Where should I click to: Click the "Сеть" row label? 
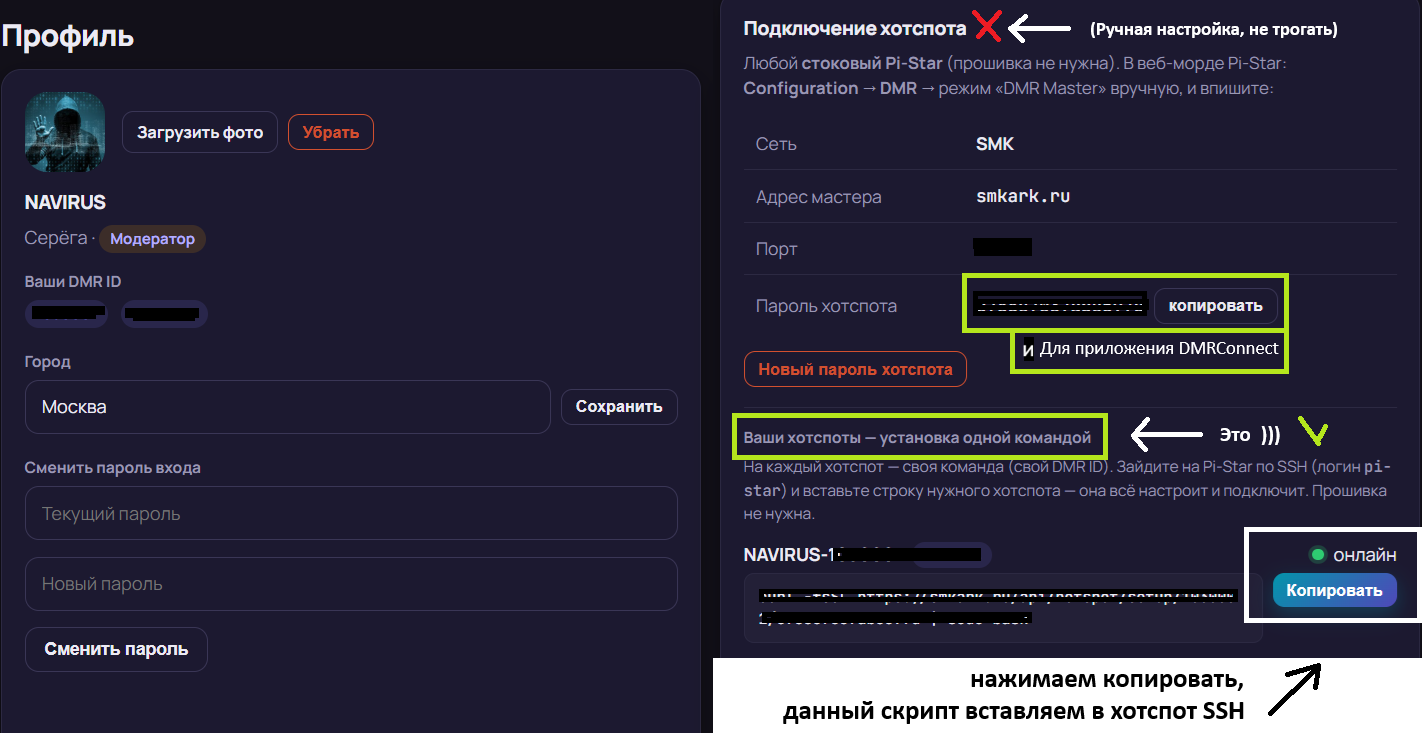[x=776, y=144]
